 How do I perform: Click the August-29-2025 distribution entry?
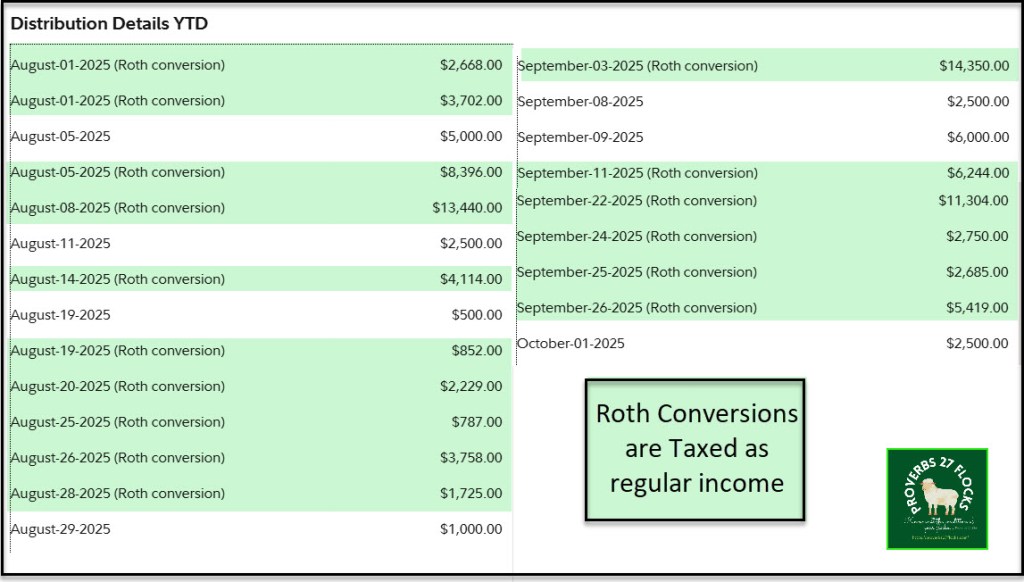(x=61, y=529)
